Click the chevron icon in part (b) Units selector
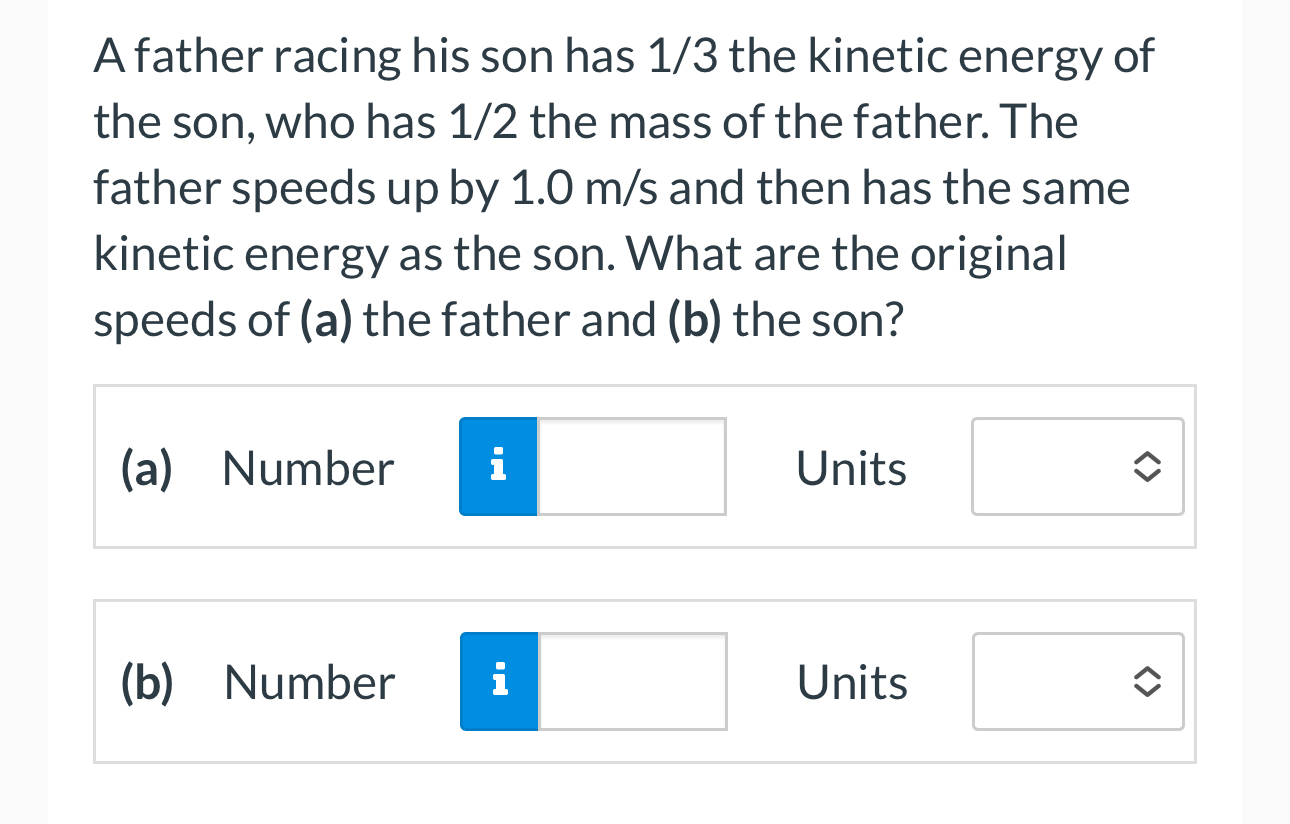Screen dimensions: 1290x824 tap(1148, 681)
